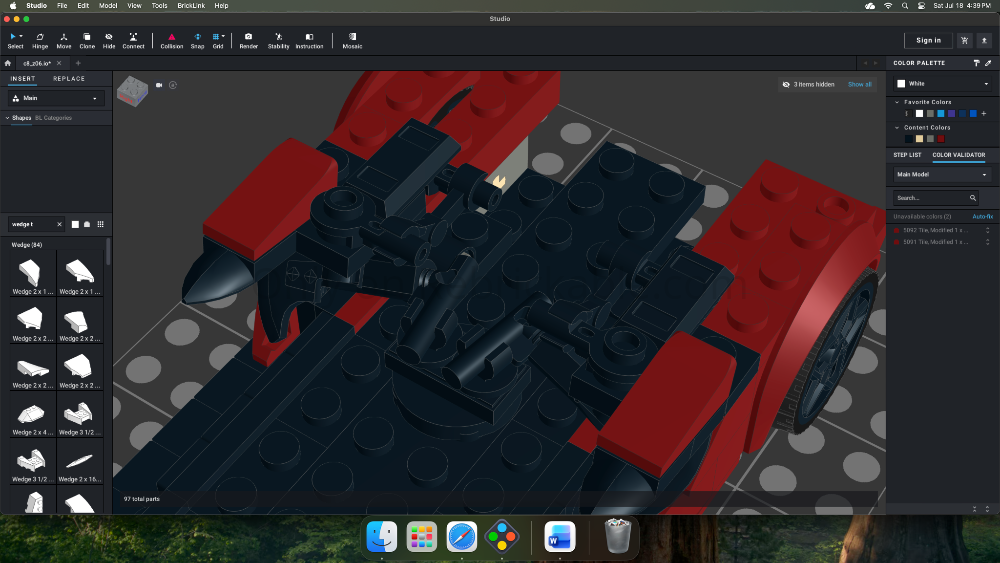Open the Main Model dropdown

943,174
